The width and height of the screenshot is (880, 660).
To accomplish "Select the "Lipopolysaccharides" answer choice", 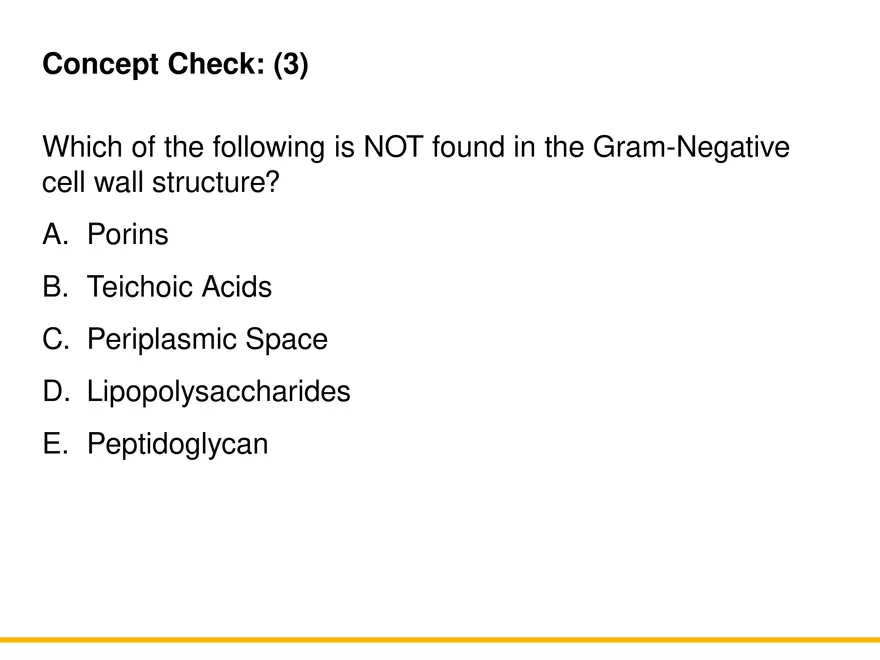I will click(x=219, y=391).
